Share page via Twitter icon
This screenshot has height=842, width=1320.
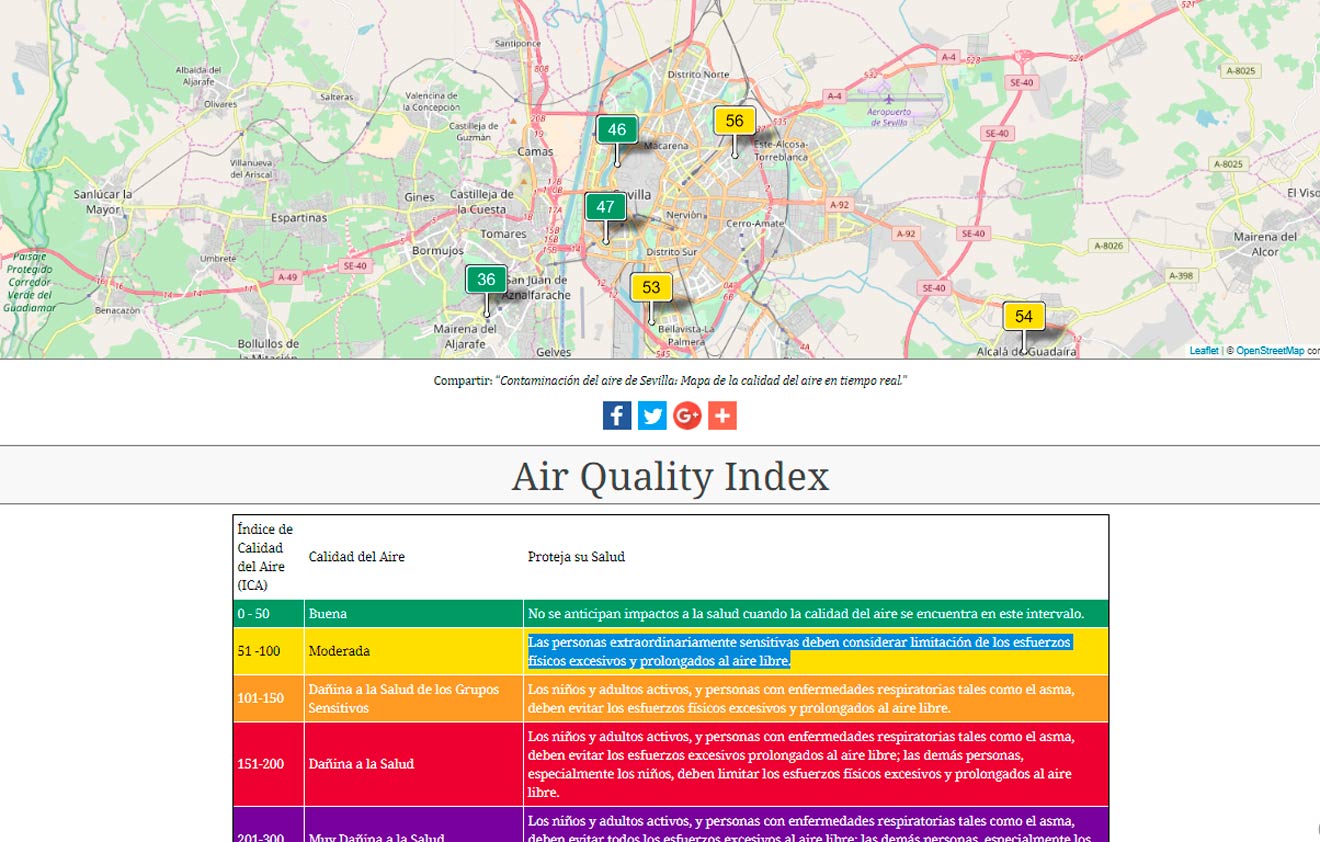(652, 415)
